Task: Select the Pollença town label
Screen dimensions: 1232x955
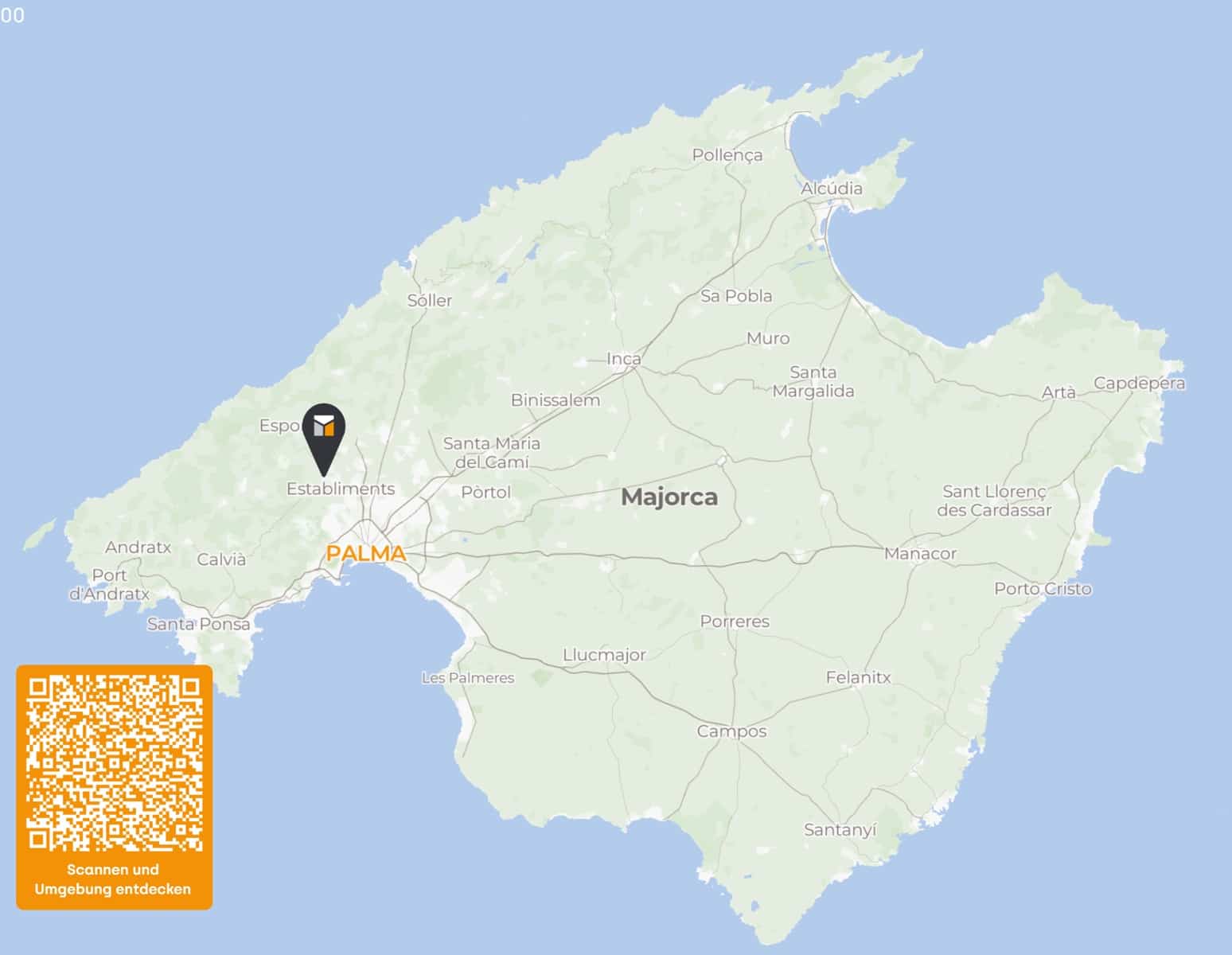Action: (x=727, y=155)
